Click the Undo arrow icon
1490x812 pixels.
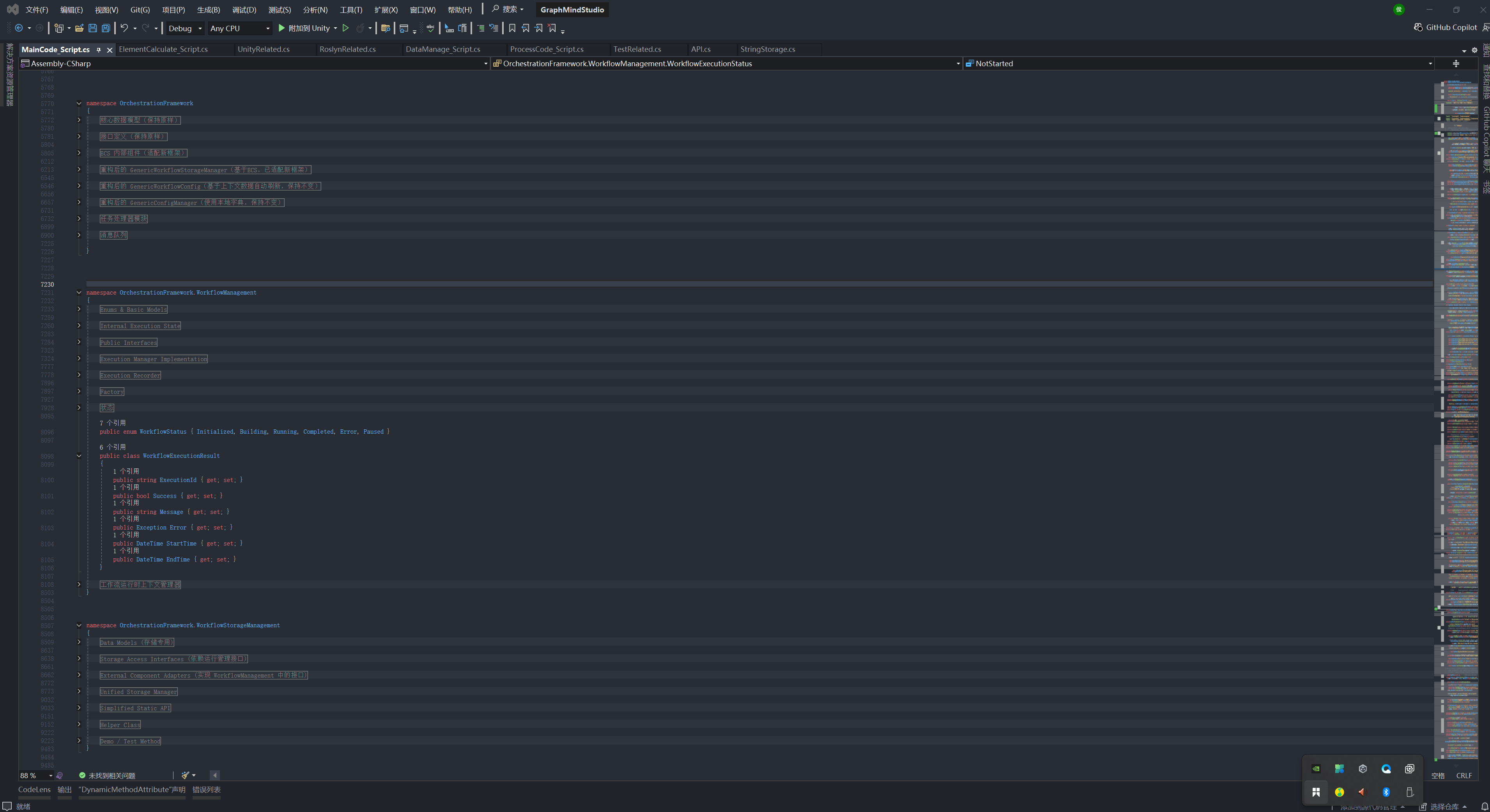(x=124, y=28)
